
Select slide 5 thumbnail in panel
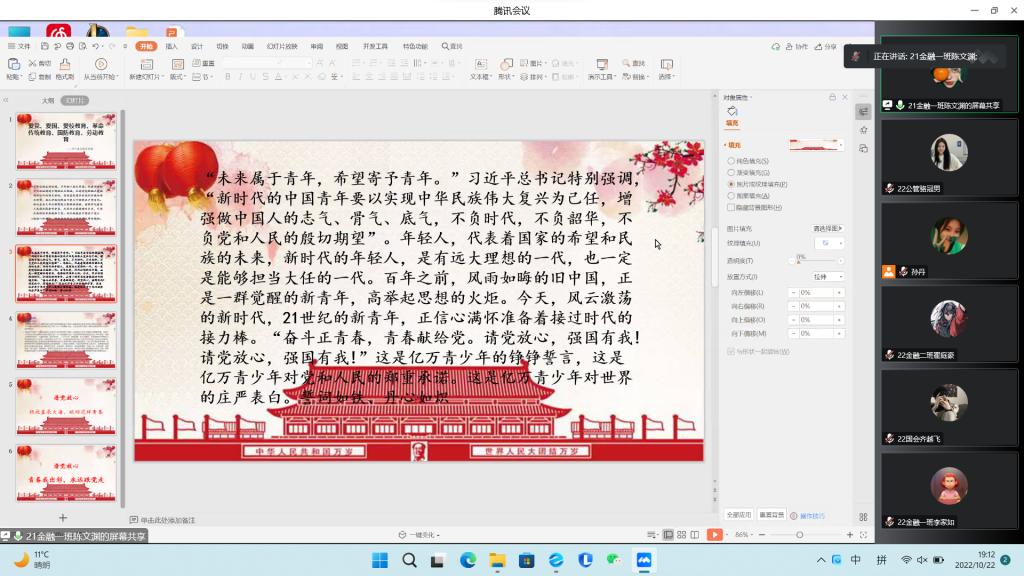[66, 407]
